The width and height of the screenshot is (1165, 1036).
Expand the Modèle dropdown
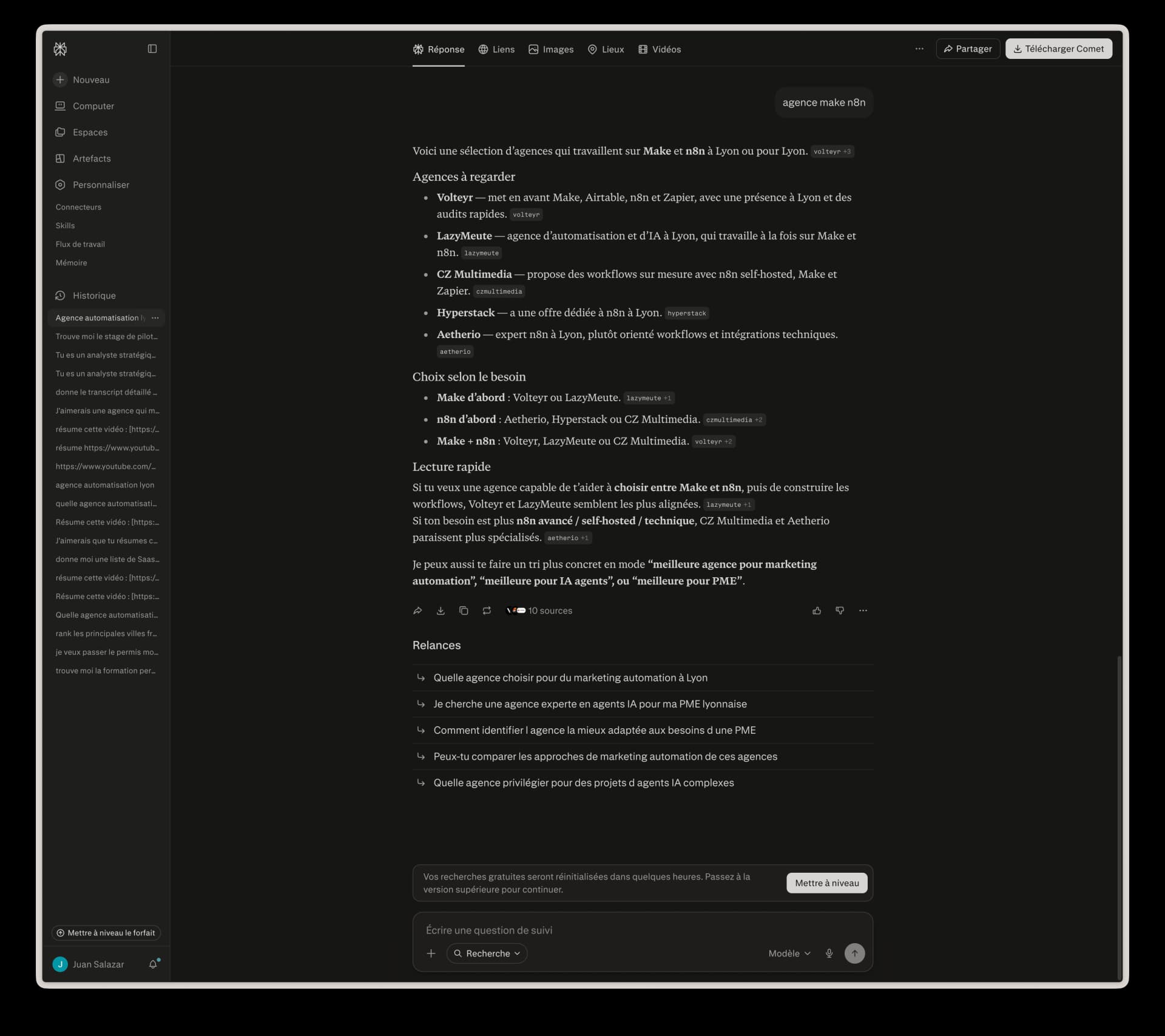click(x=789, y=953)
